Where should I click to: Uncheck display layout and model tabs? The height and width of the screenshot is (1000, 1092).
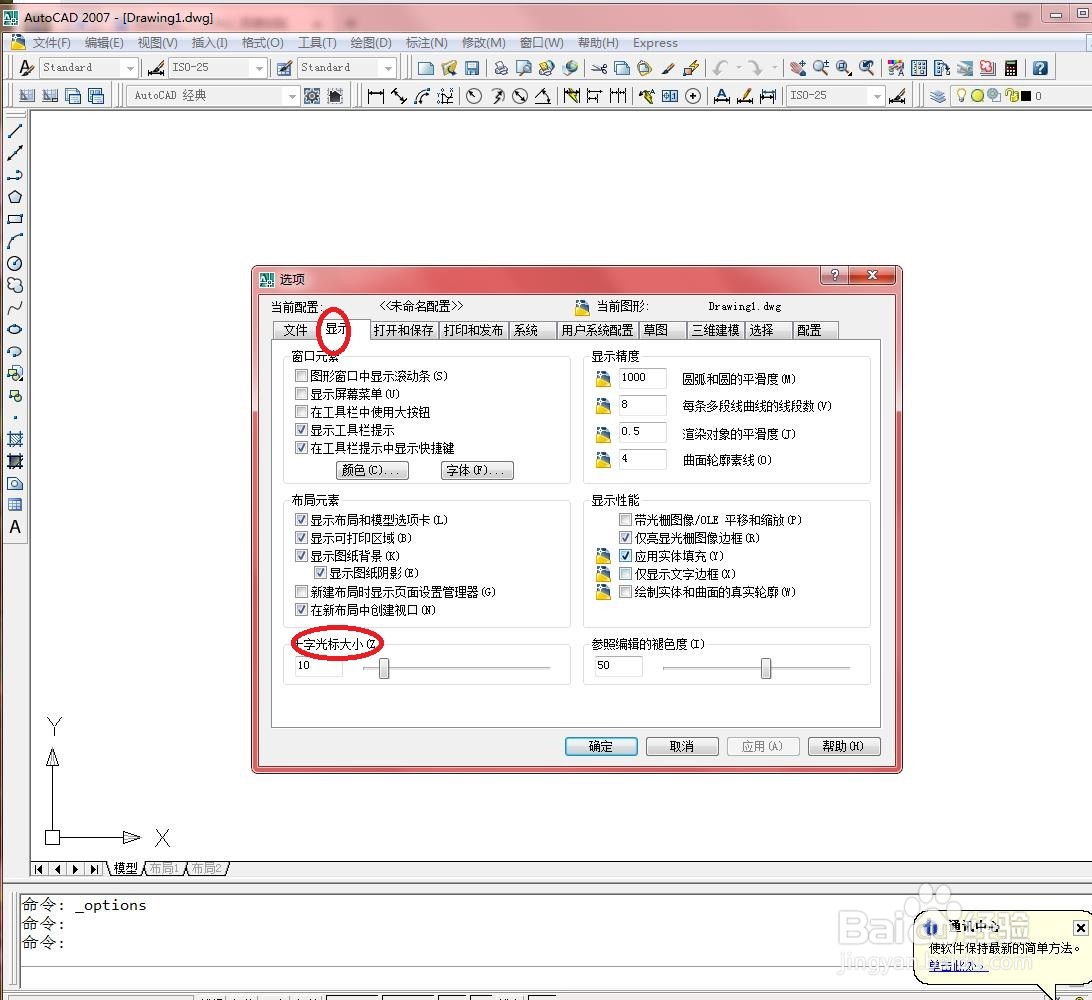click(302, 519)
